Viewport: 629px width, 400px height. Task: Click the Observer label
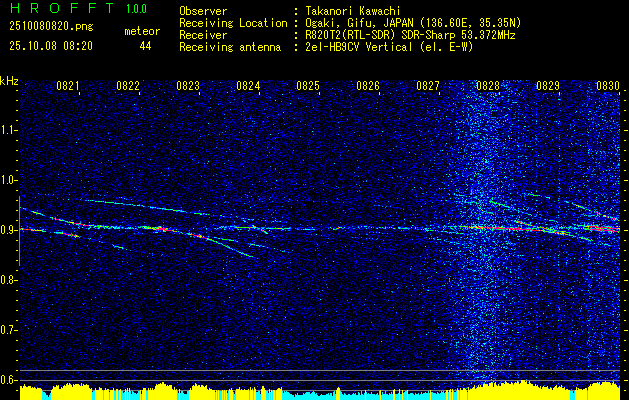pos(203,11)
